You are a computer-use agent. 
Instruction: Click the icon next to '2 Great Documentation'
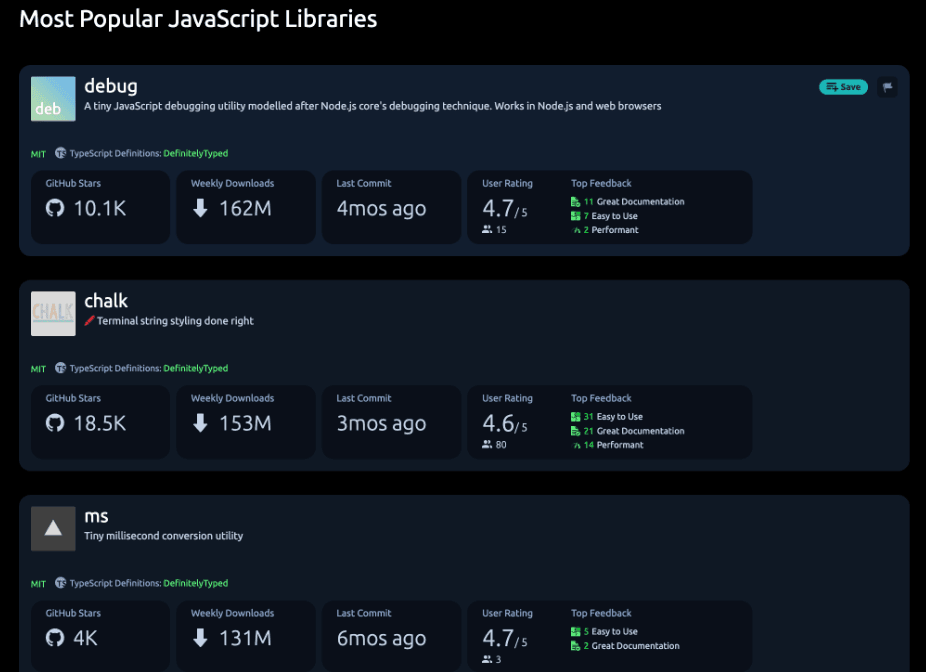pos(575,646)
